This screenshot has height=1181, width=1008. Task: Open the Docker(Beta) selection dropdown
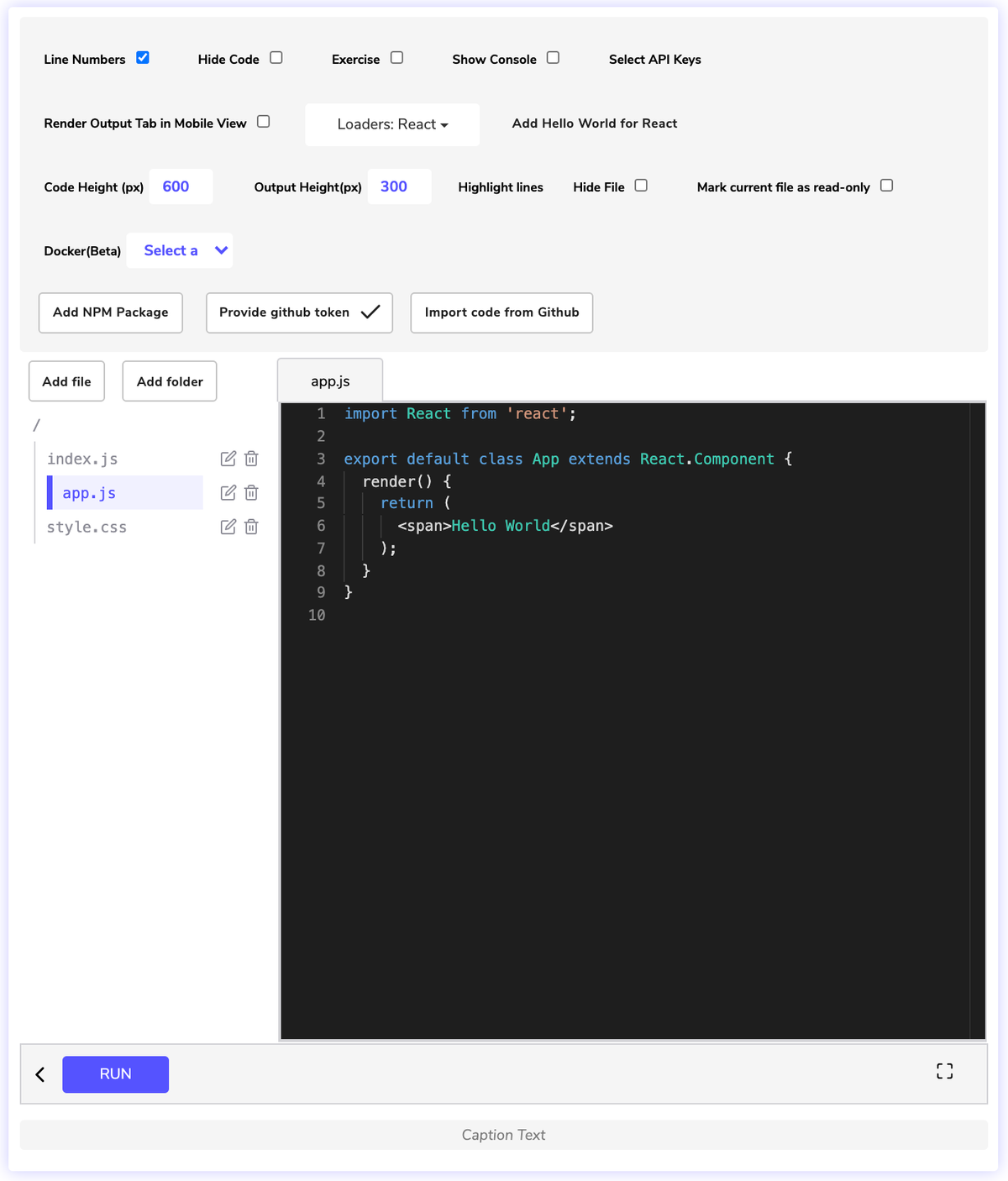(179, 249)
